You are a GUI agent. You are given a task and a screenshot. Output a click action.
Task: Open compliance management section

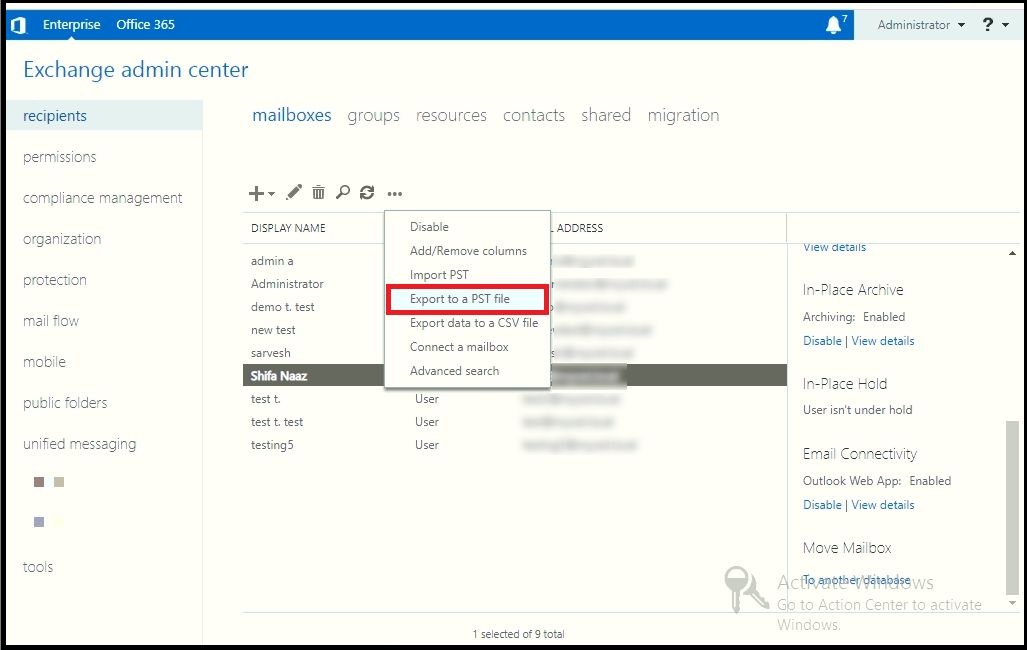tap(102, 198)
